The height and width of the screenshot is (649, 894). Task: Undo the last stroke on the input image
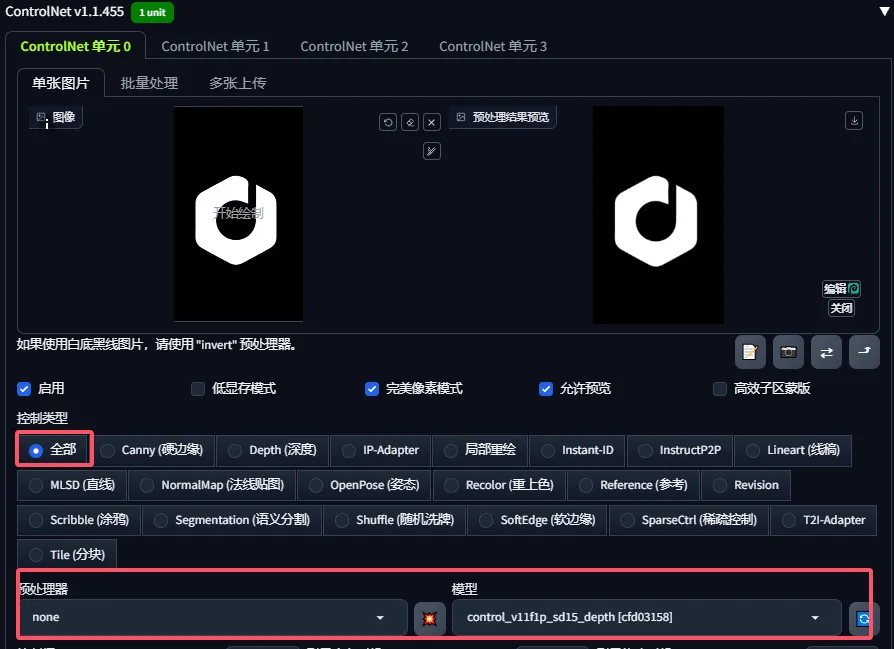click(388, 122)
